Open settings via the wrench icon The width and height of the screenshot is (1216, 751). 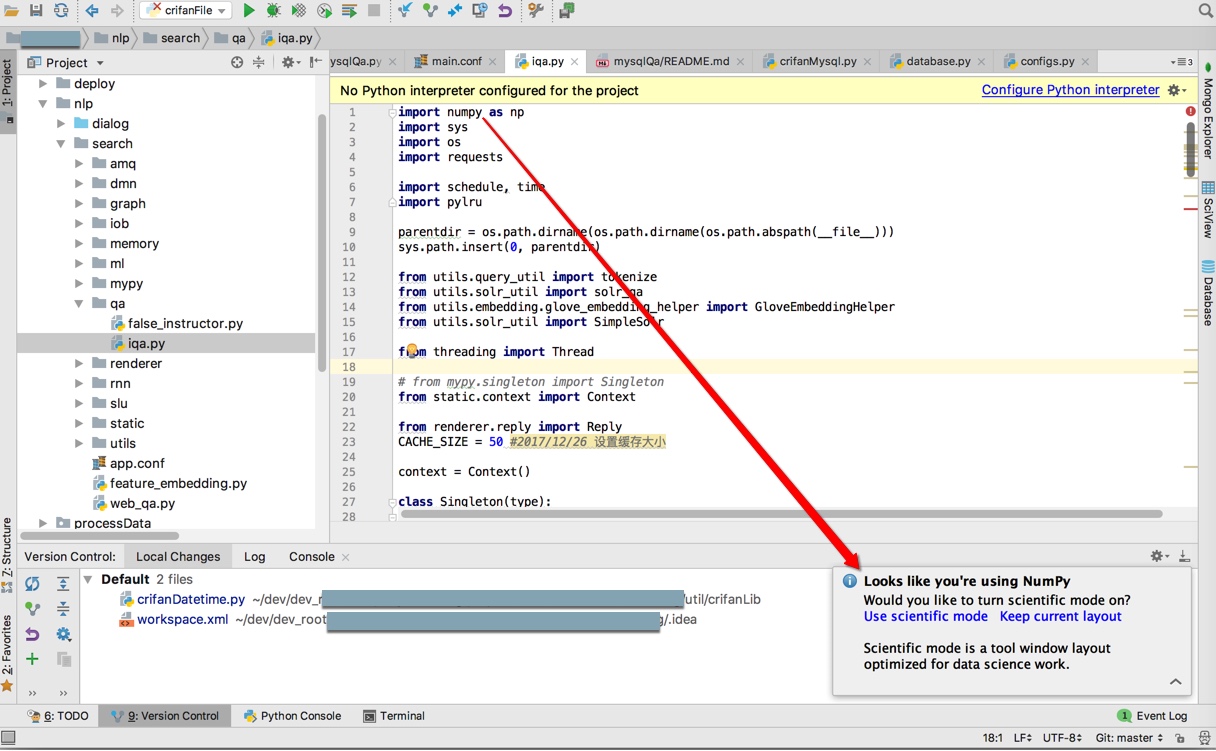[x=536, y=11]
